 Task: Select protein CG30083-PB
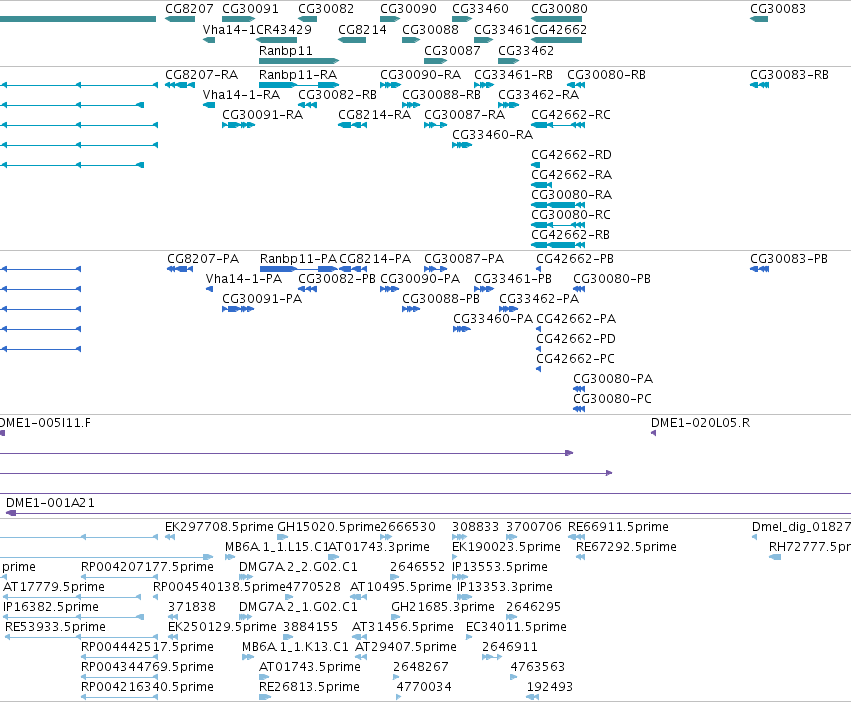point(789,259)
